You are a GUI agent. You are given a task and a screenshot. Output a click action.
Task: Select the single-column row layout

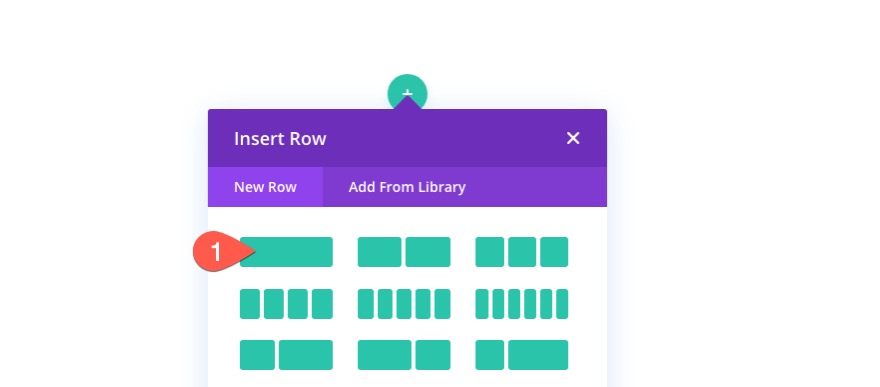coord(286,252)
